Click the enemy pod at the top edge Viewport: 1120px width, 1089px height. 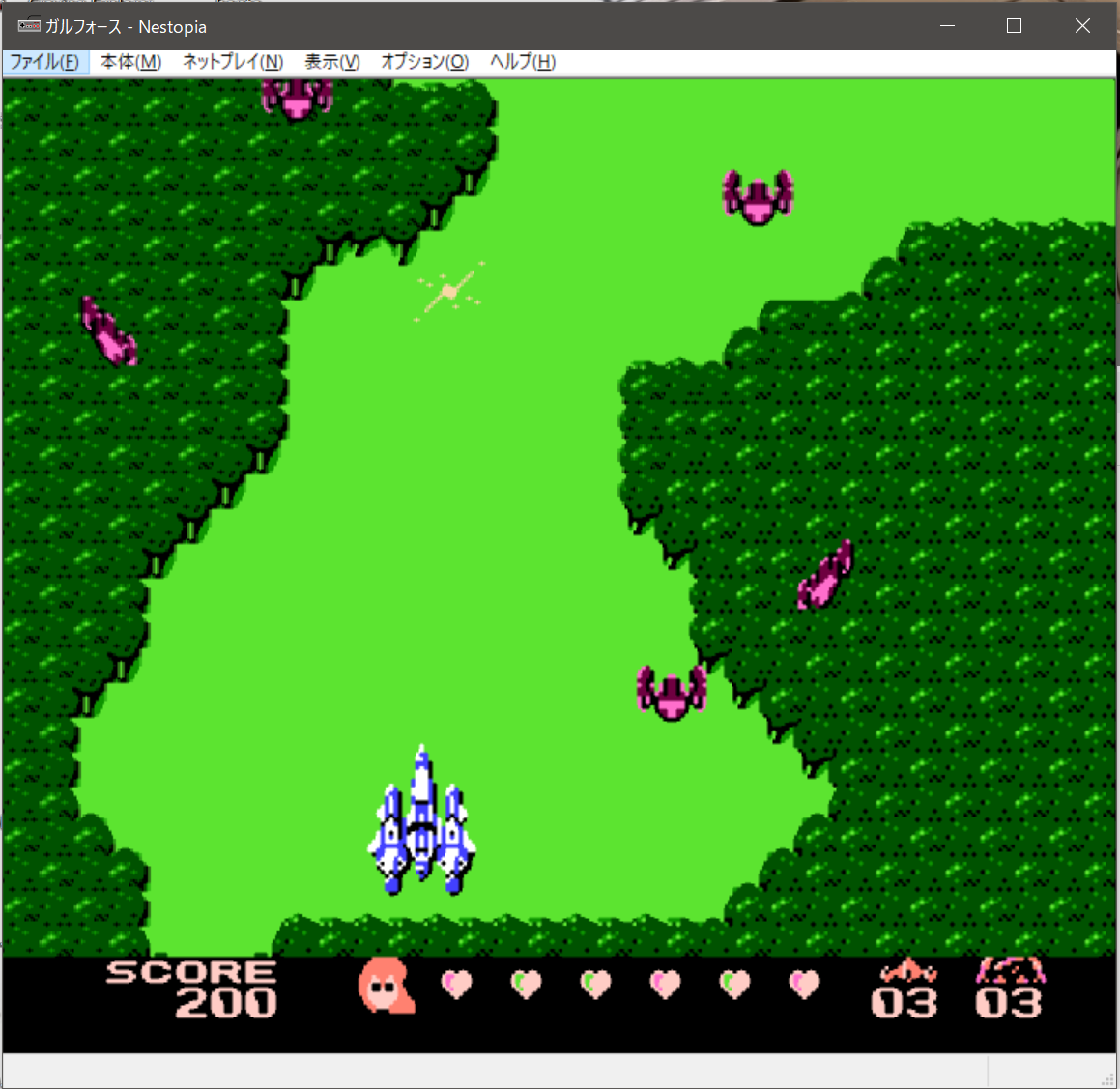pyautogui.click(x=297, y=99)
